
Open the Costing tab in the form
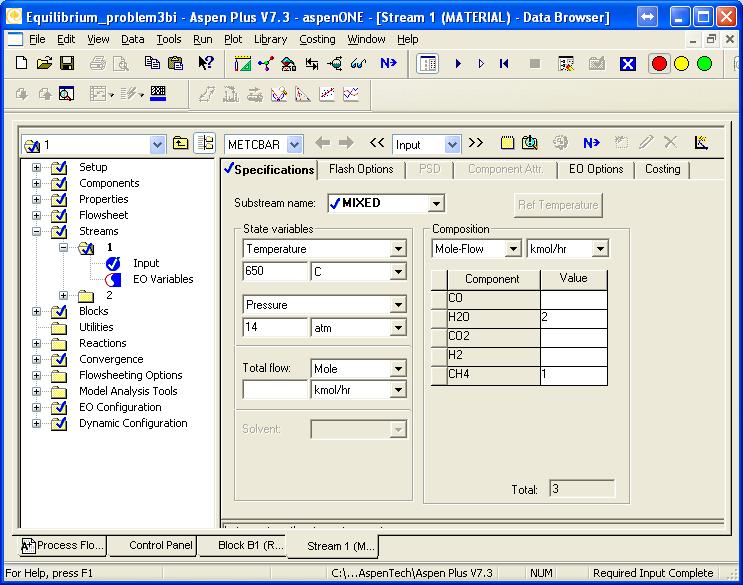(x=662, y=169)
